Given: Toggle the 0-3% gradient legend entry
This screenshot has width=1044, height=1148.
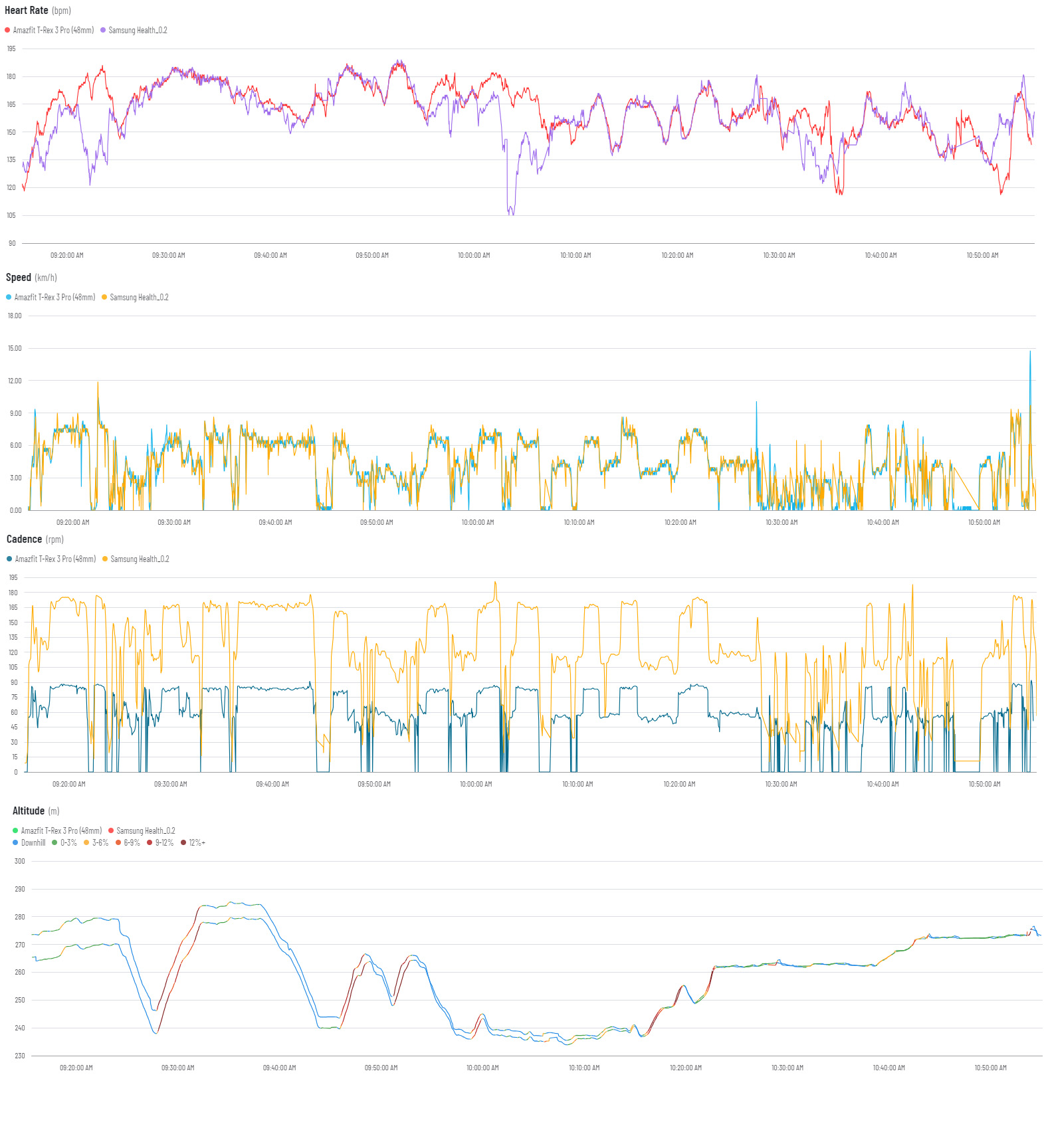Looking at the screenshot, I should point(64,843).
